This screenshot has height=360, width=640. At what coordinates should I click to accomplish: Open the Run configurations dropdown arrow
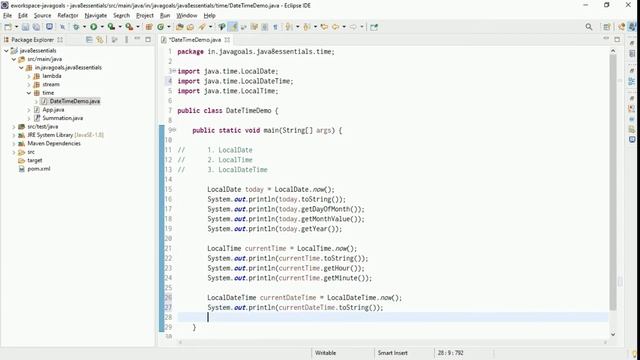click(x=102, y=27)
